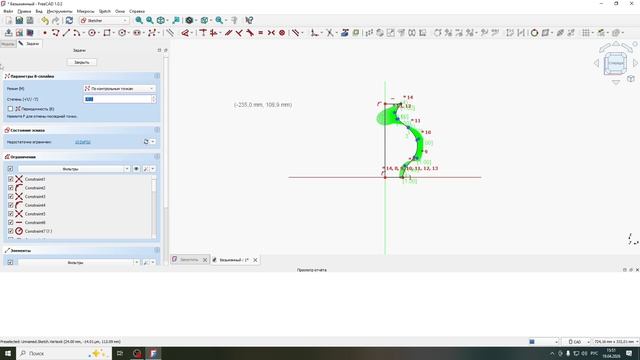The height and width of the screenshot is (360, 640).
Task: Collapse the constraints section
Action: pos(157,157)
